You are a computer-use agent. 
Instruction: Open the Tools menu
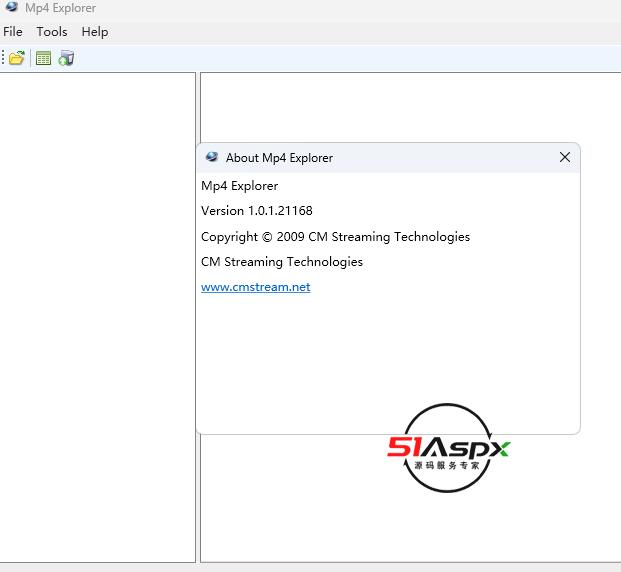(x=52, y=32)
